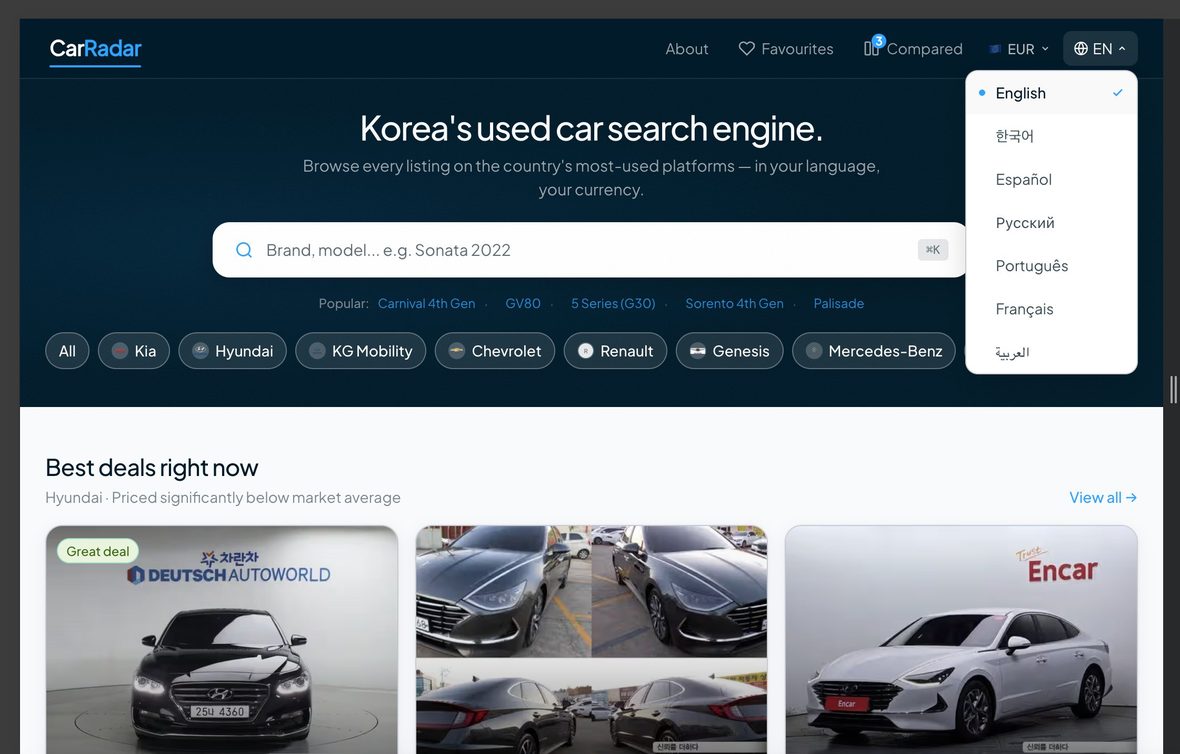Click the Hyundai logo in the brand chip
This screenshot has height=754, width=1180.
[200, 351]
